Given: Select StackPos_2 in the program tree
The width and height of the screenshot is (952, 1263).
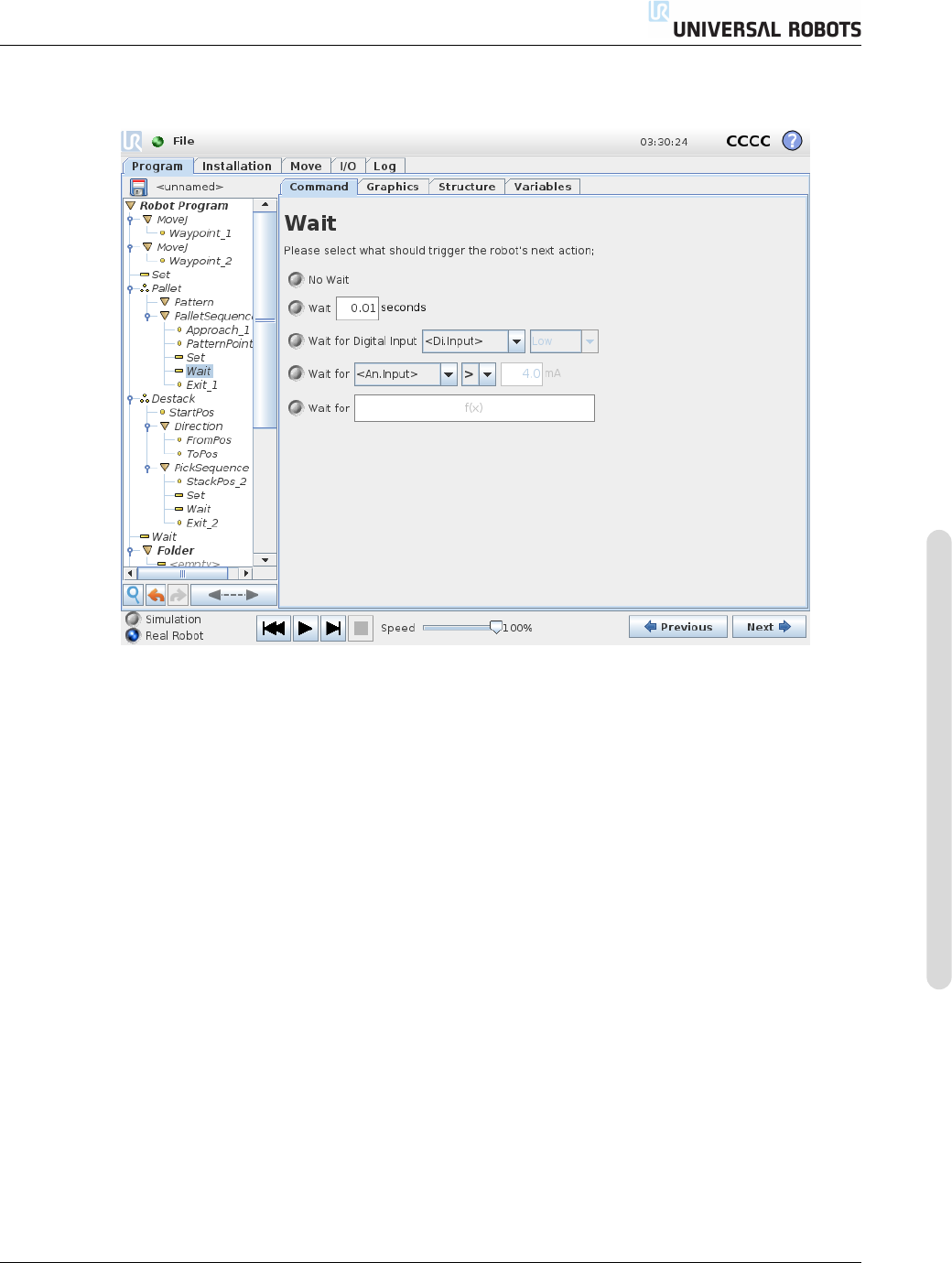Looking at the screenshot, I should [216, 481].
